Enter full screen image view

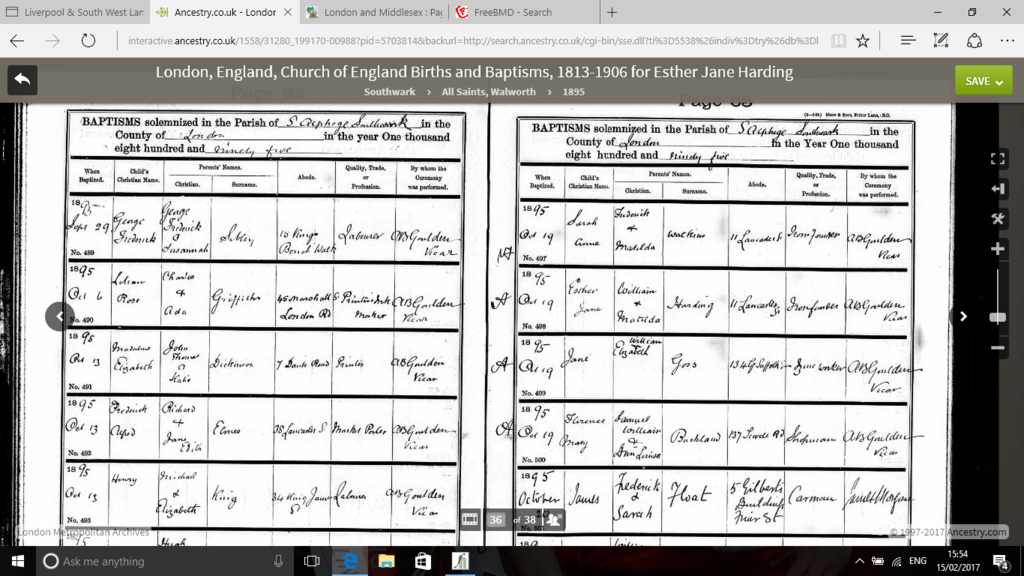(997, 159)
